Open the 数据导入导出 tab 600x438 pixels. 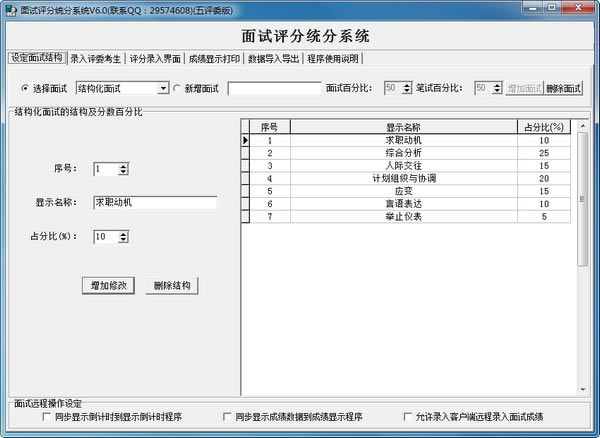pyautogui.click(x=273, y=58)
